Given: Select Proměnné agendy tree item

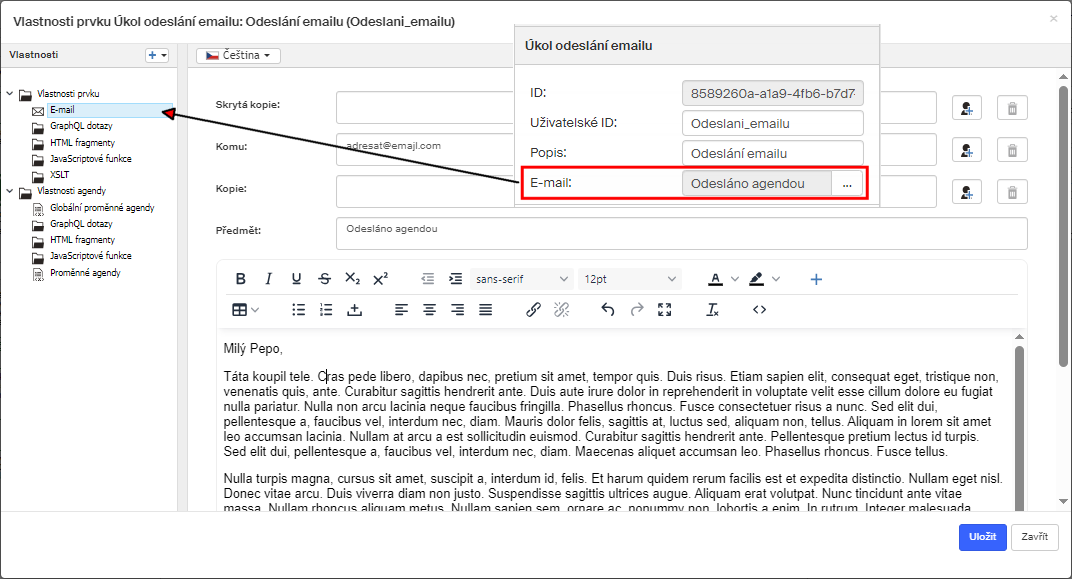Looking at the screenshot, I should click(x=85, y=273).
